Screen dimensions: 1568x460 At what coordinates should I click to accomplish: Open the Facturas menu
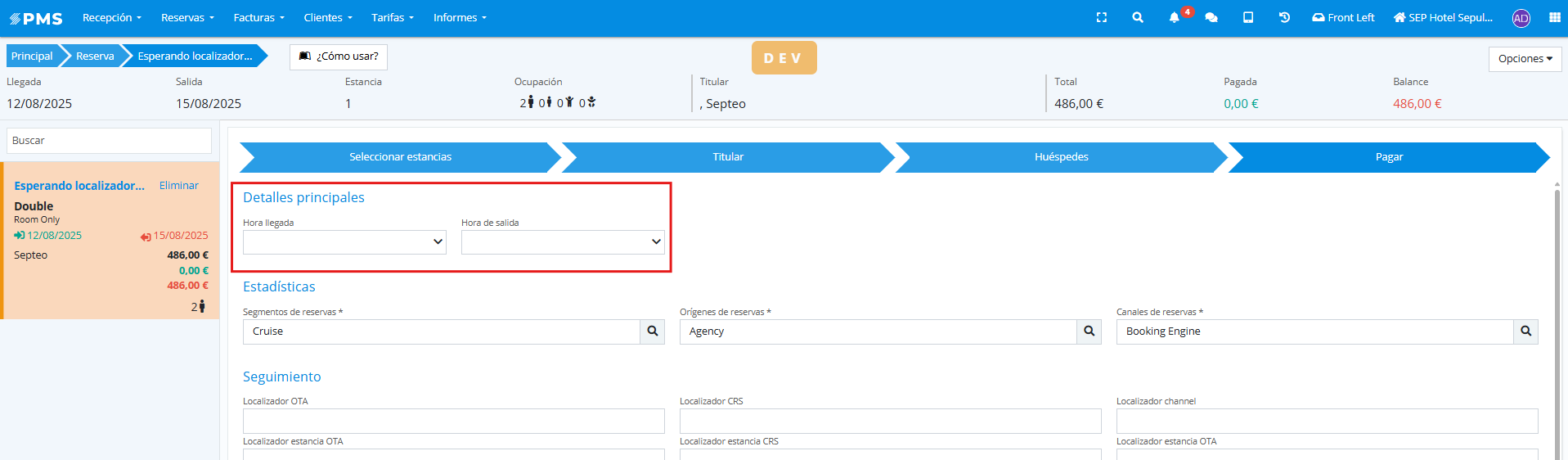[258, 17]
